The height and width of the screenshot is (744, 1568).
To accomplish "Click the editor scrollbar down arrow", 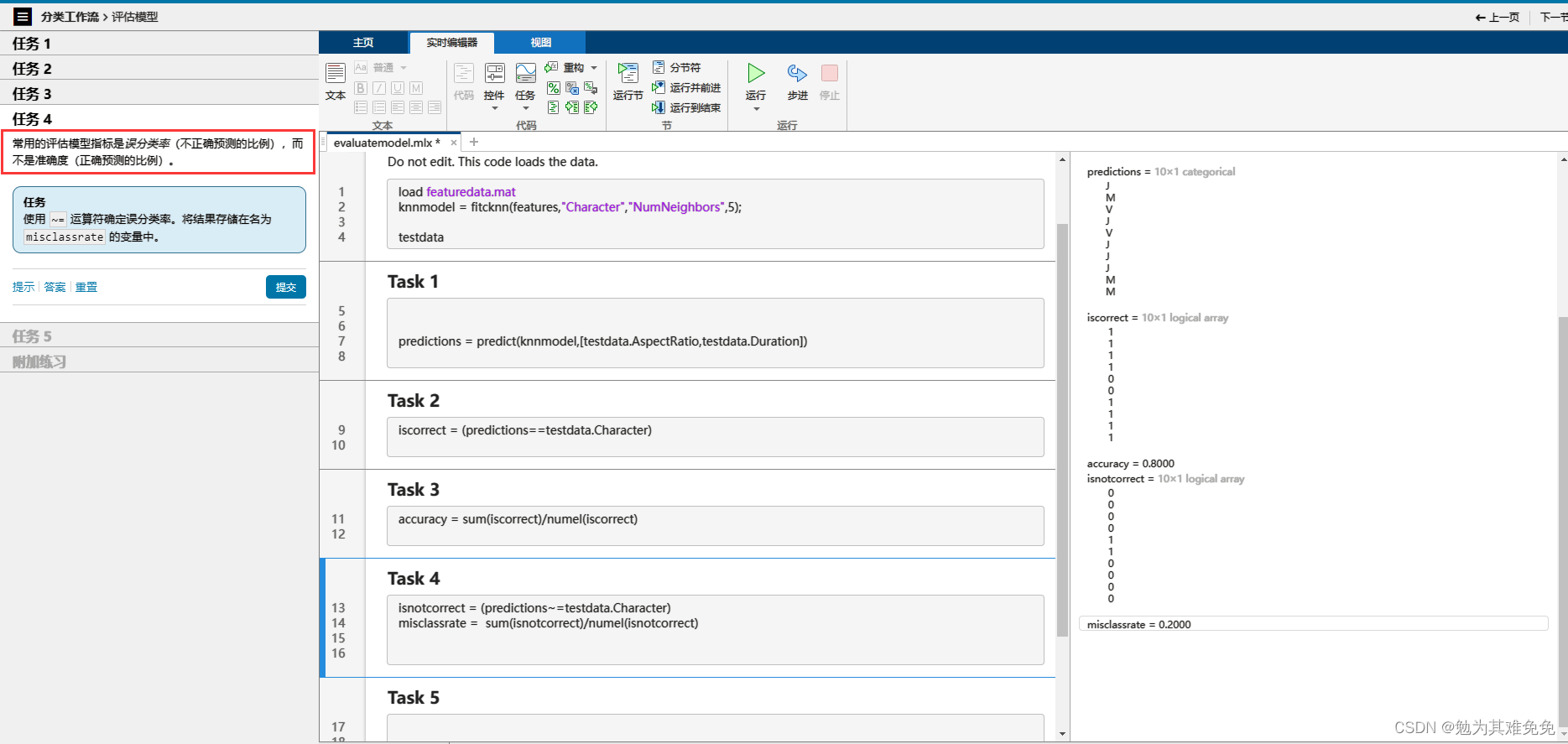I will pyautogui.click(x=1062, y=734).
